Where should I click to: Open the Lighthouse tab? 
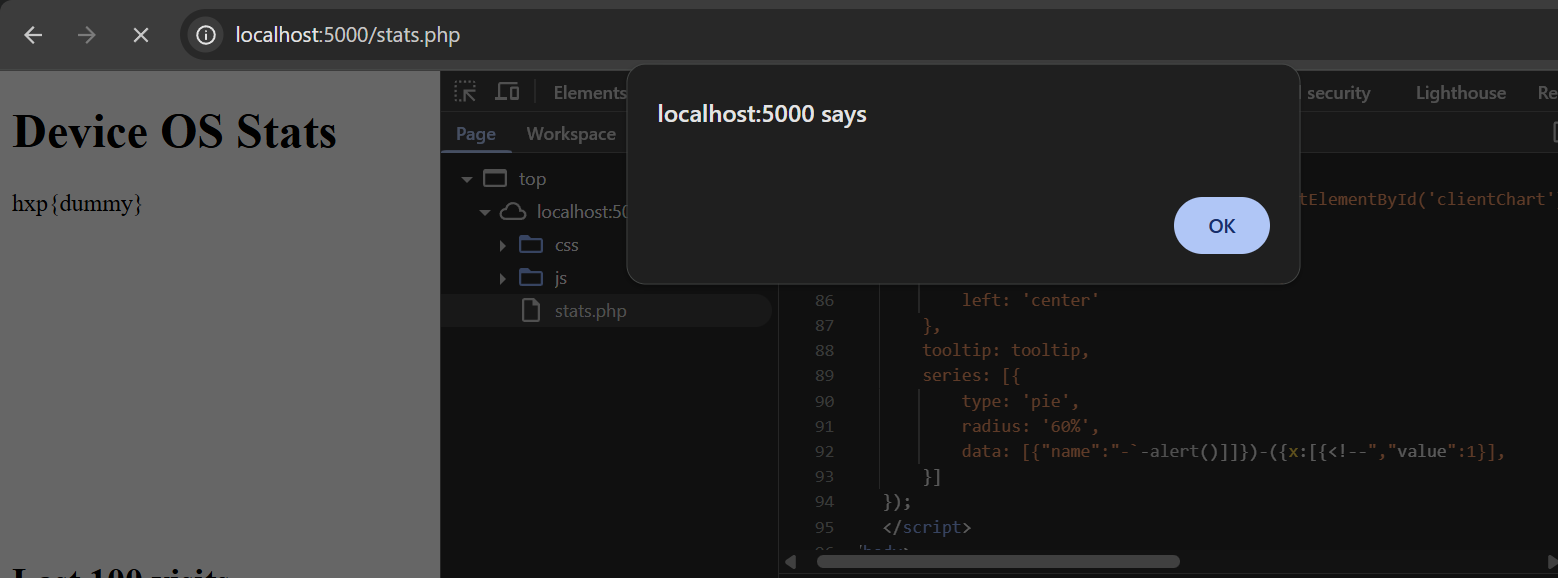[1460, 91]
